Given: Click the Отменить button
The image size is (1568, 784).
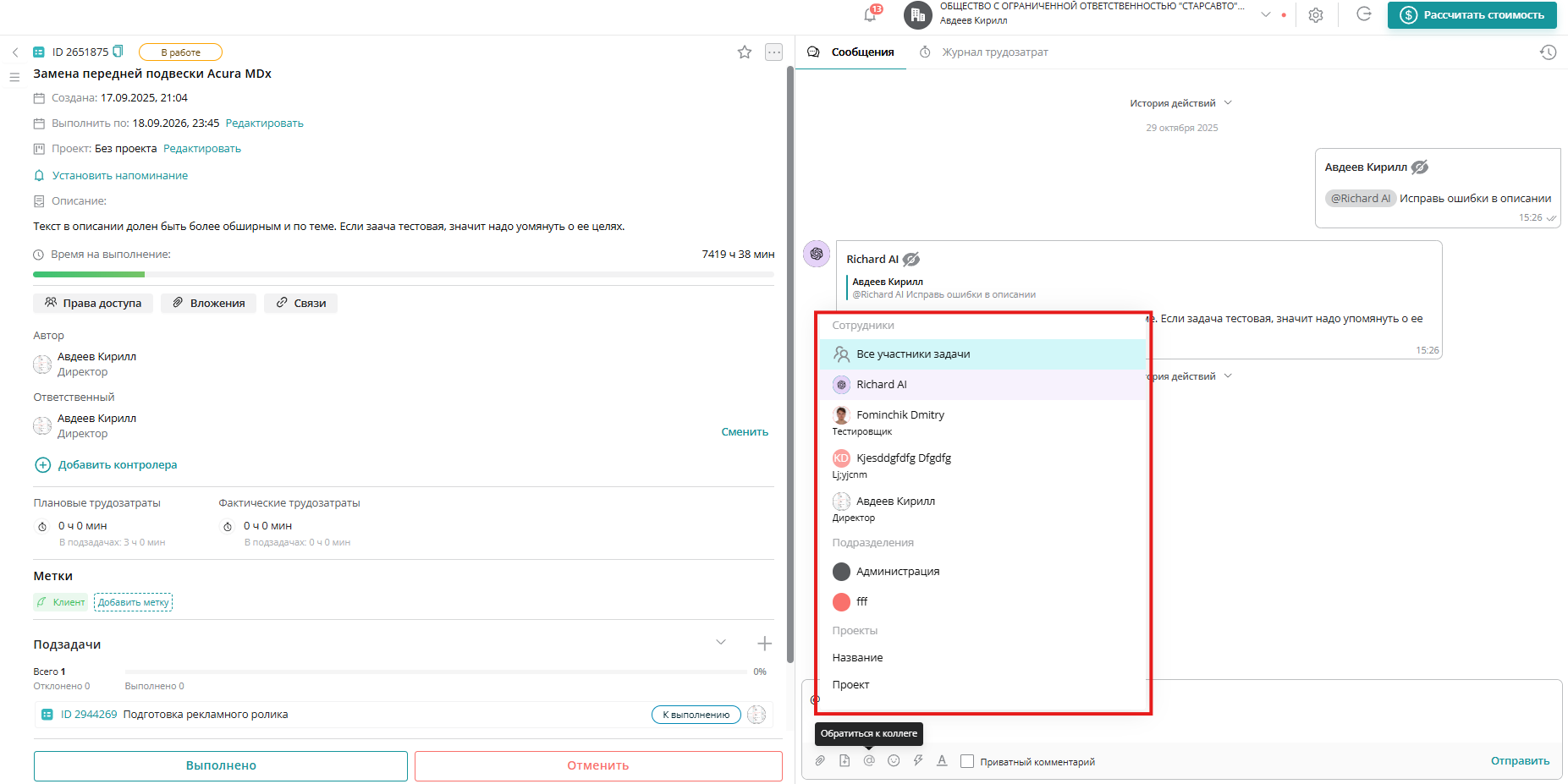Looking at the screenshot, I should 598,765.
